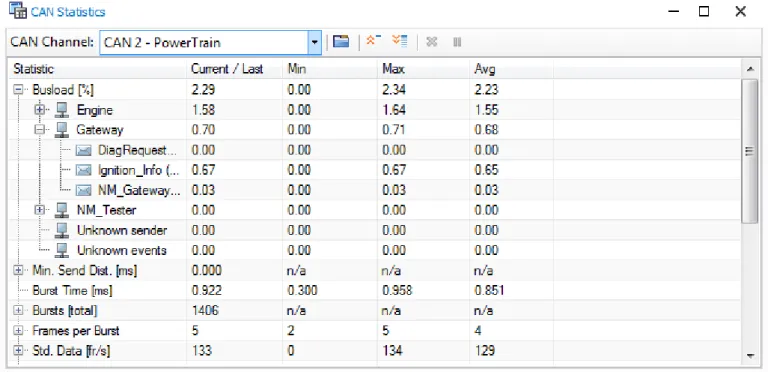Click the CAN Statistics window icon

(18, 10)
